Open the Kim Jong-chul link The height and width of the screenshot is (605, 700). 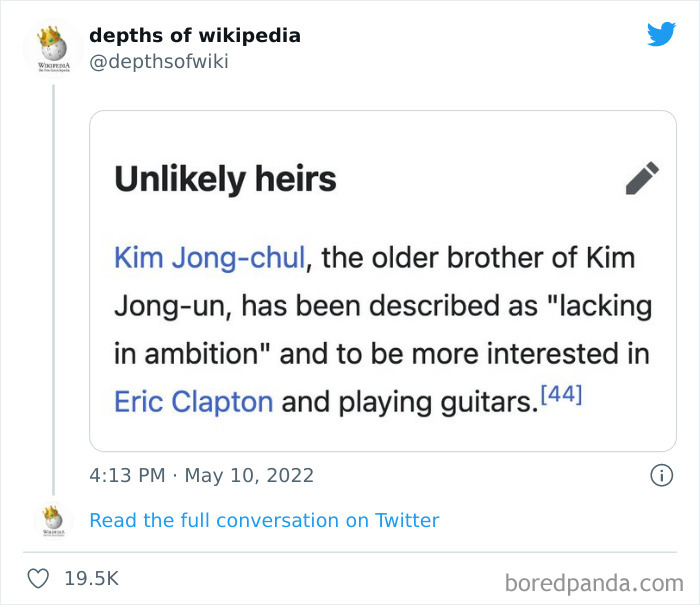pyautogui.click(x=209, y=257)
